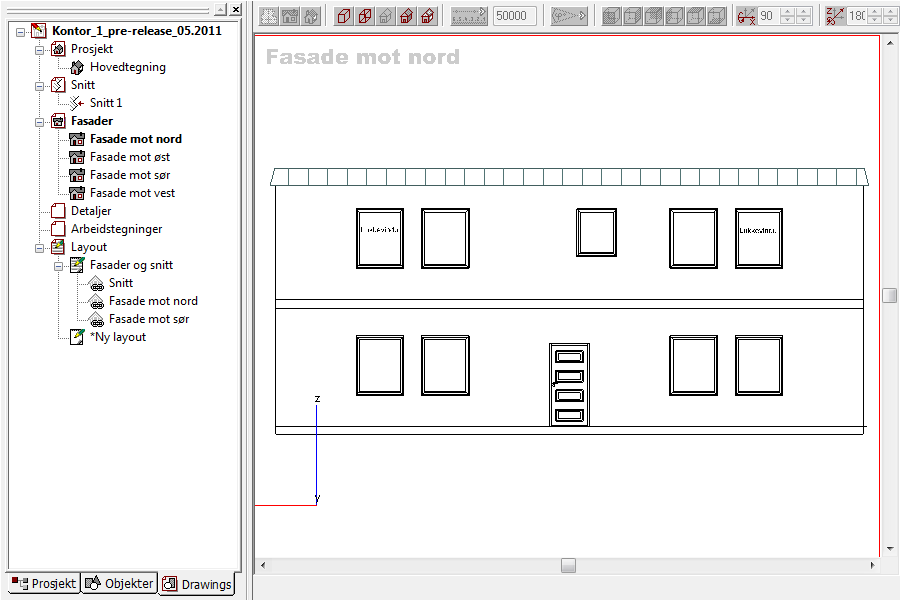Switch to the Drawings bottom tab
This screenshot has width=900, height=600.
pos(197,584)
